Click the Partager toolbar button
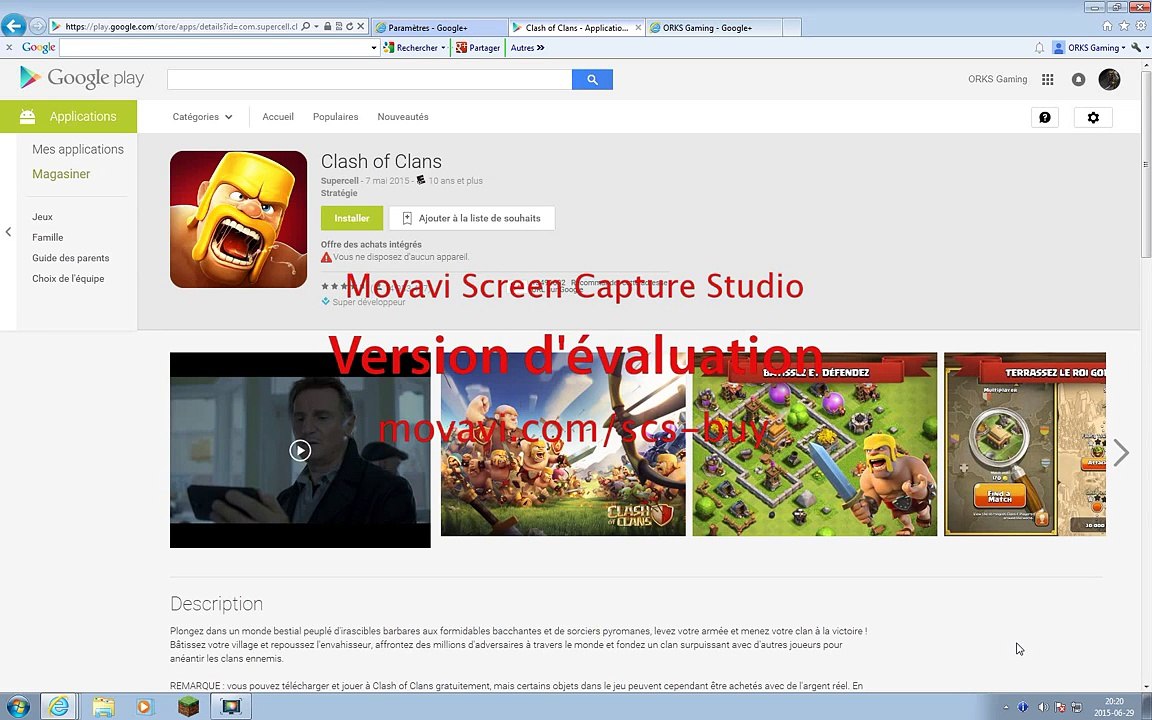Viewport: 1152px width, 720px height. (478, 48)
